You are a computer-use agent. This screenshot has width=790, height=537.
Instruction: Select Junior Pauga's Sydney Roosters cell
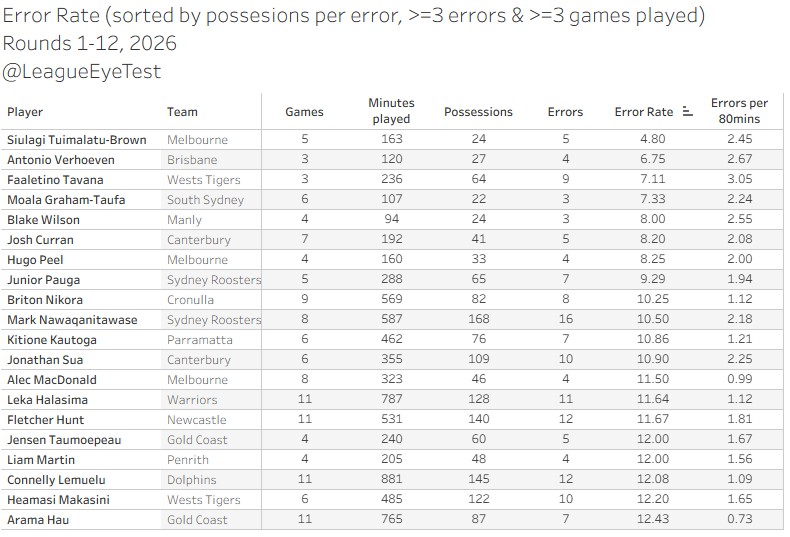point(214,280)
